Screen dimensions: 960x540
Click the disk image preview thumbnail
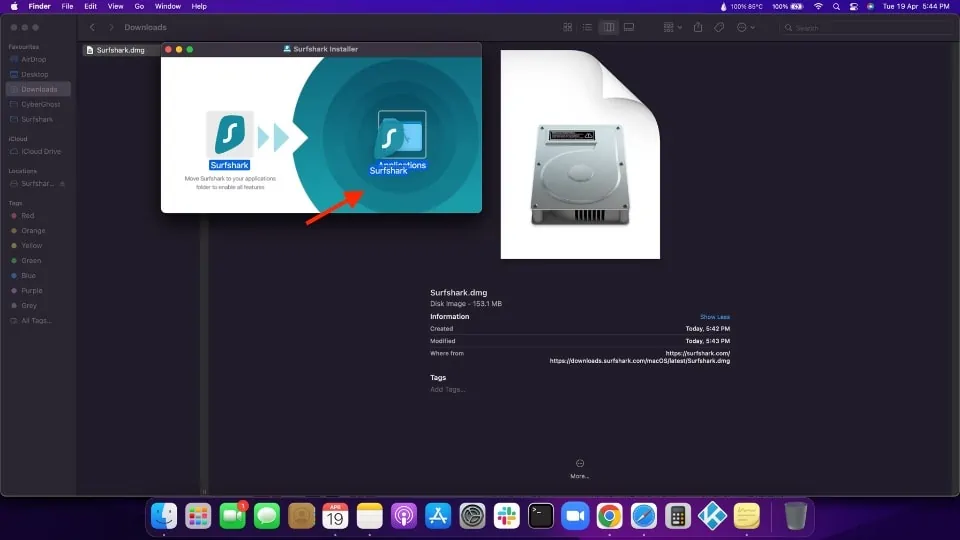580,154
